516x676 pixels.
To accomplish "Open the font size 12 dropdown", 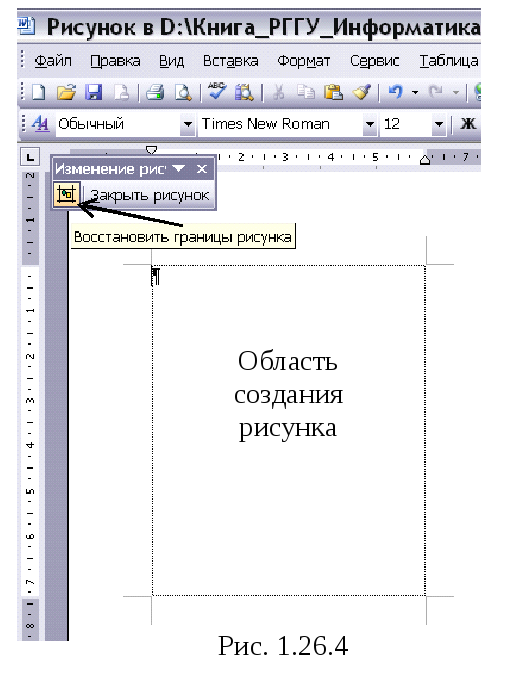I will tap(438, 125).
